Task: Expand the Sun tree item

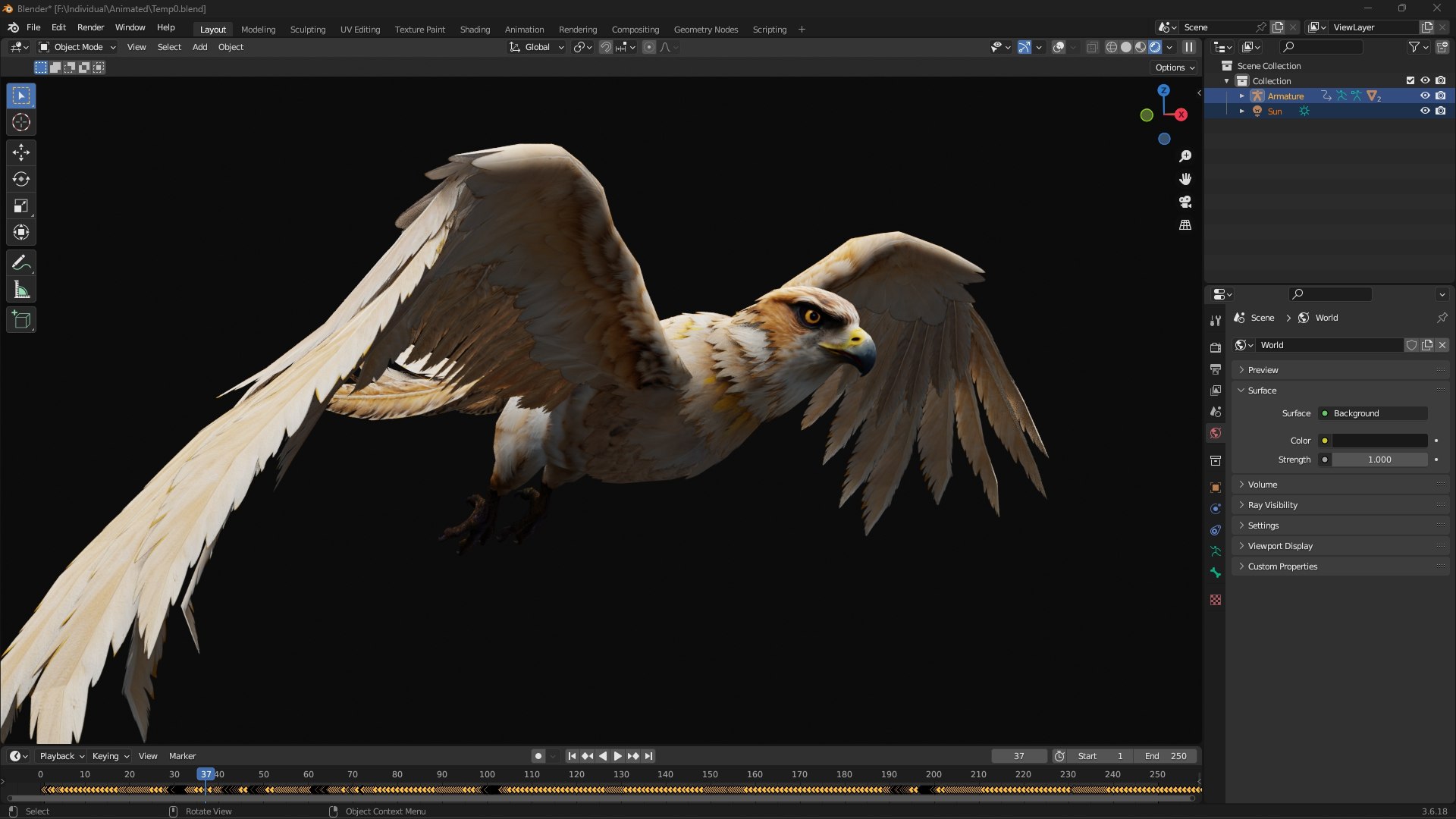Action: (x=1241, y=111)
